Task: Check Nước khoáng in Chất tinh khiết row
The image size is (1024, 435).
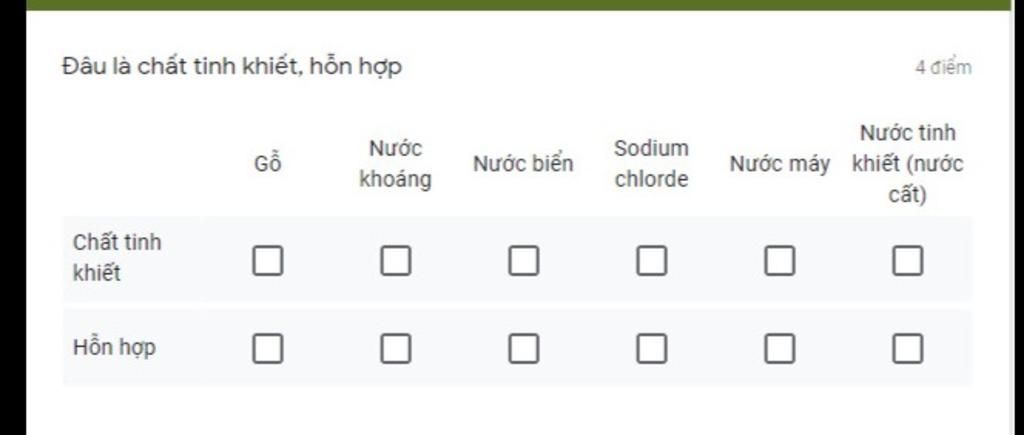Action: (x=395, y=261)
